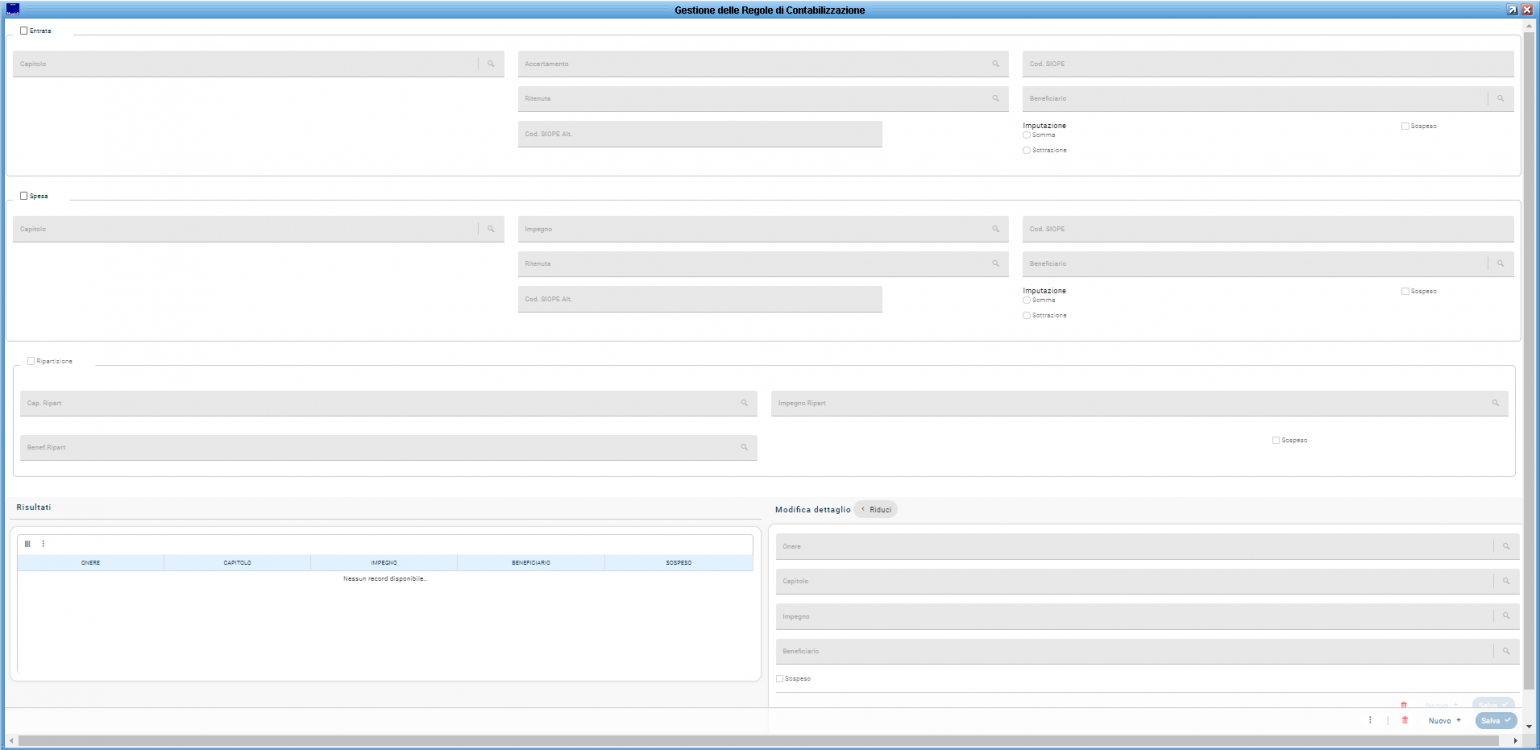Open the Ritenuta lookup in the Spesa section
Viewport: 1540px width, 750px height.
pos(996,264)
